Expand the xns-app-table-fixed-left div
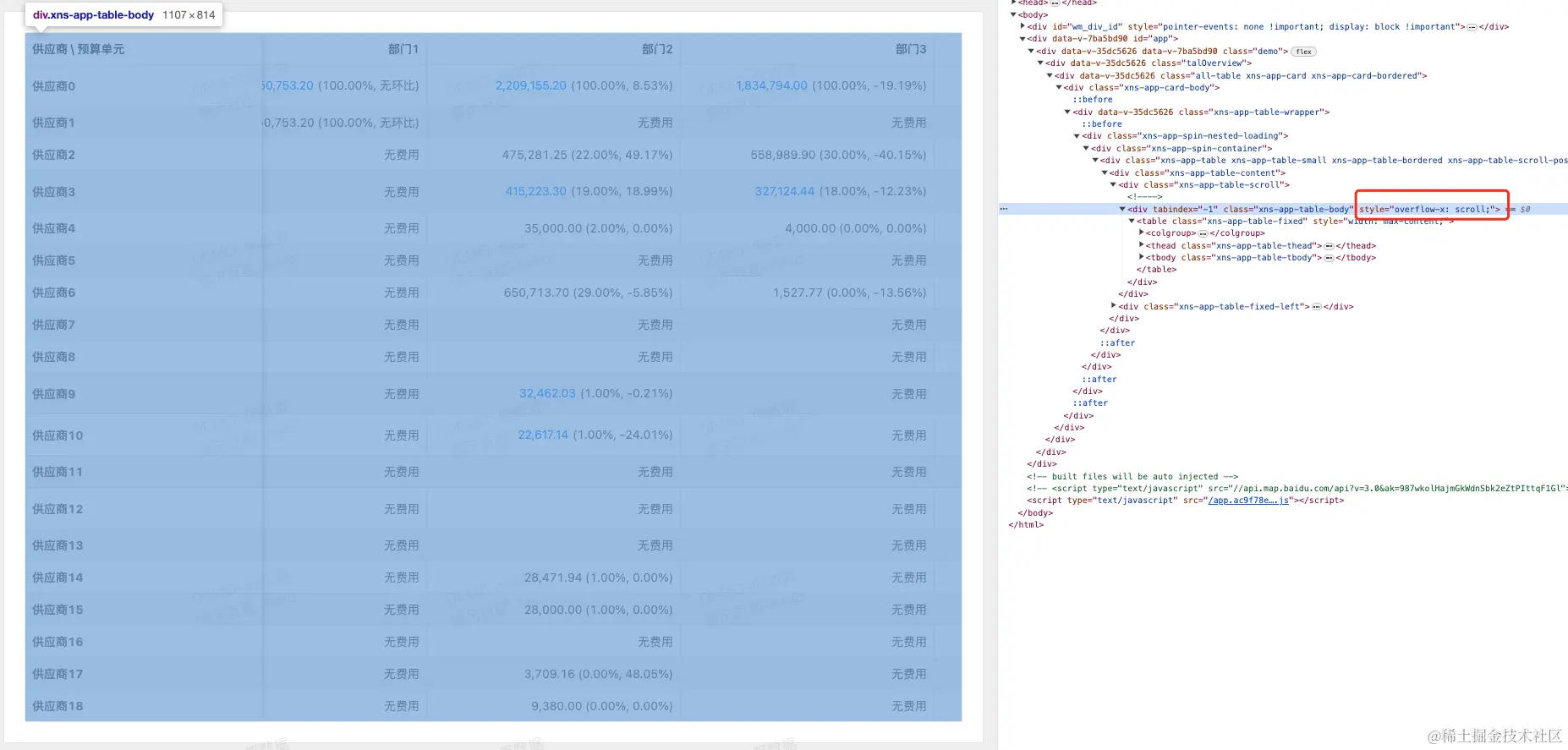Image resolution: width=1568 pixels, height=750 pixels. pyautogui.click(x=1113, y=307)
